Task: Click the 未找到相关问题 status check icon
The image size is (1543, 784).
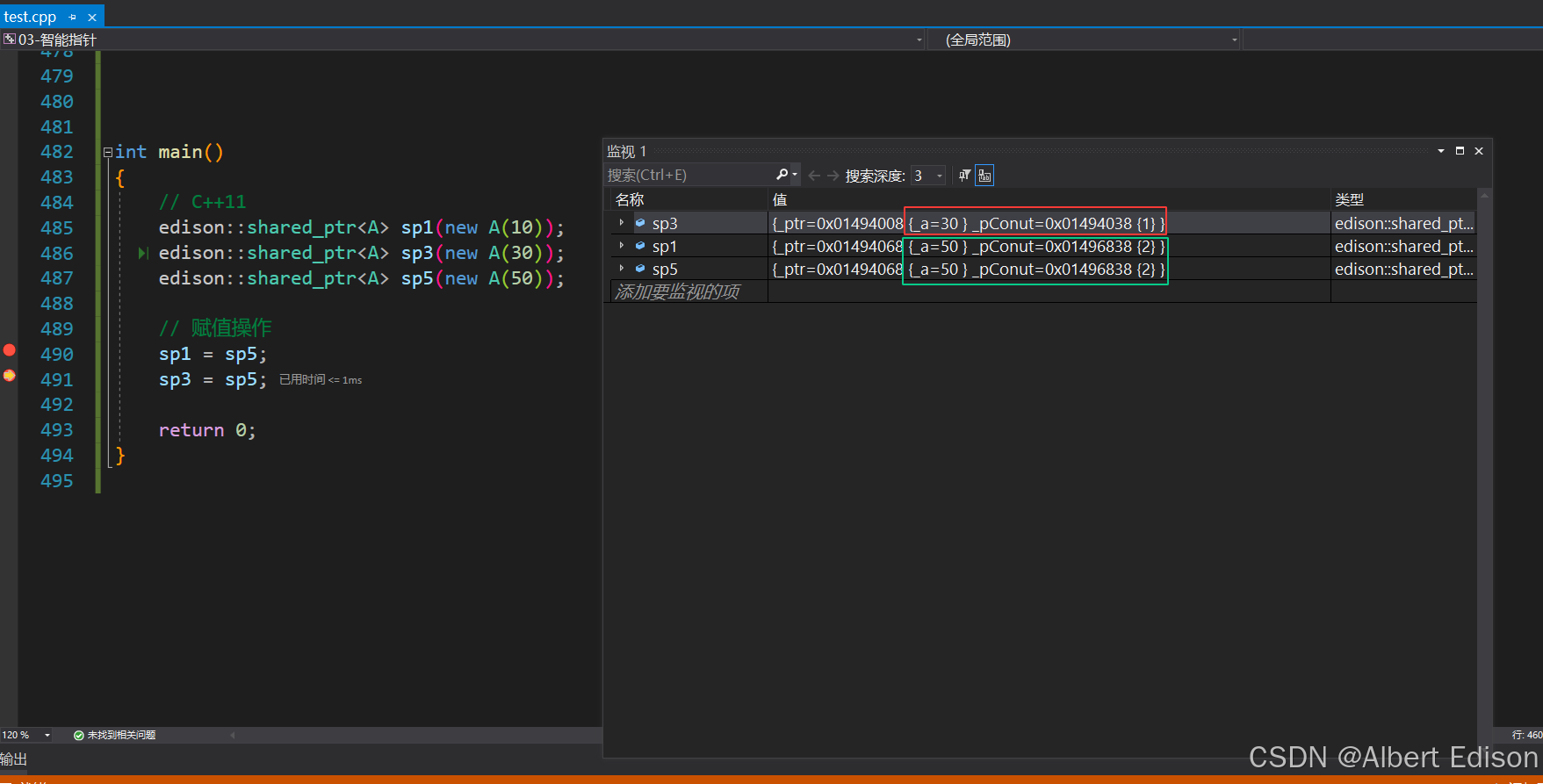Action: click(79, 735)
